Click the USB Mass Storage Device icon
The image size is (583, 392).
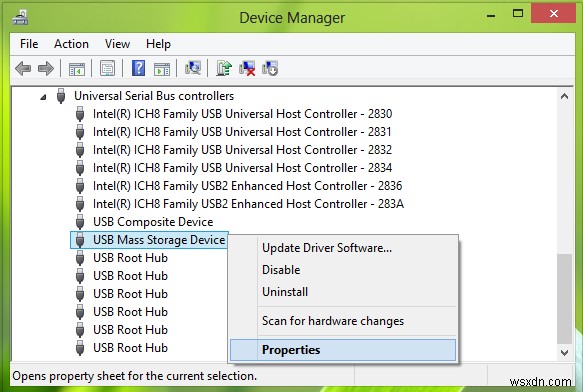click(80, 240)
